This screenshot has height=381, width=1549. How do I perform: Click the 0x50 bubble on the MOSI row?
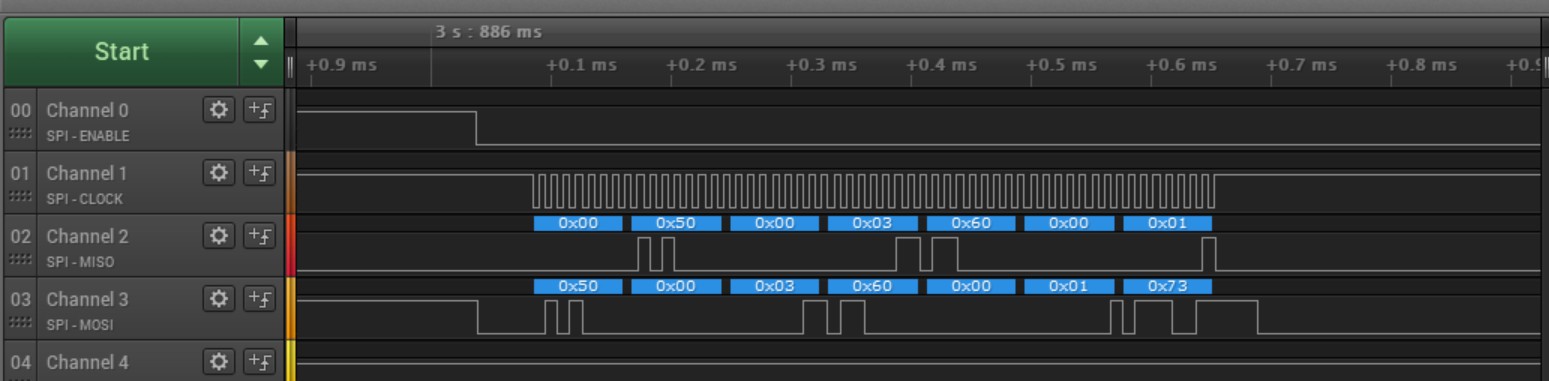(578, 286)
